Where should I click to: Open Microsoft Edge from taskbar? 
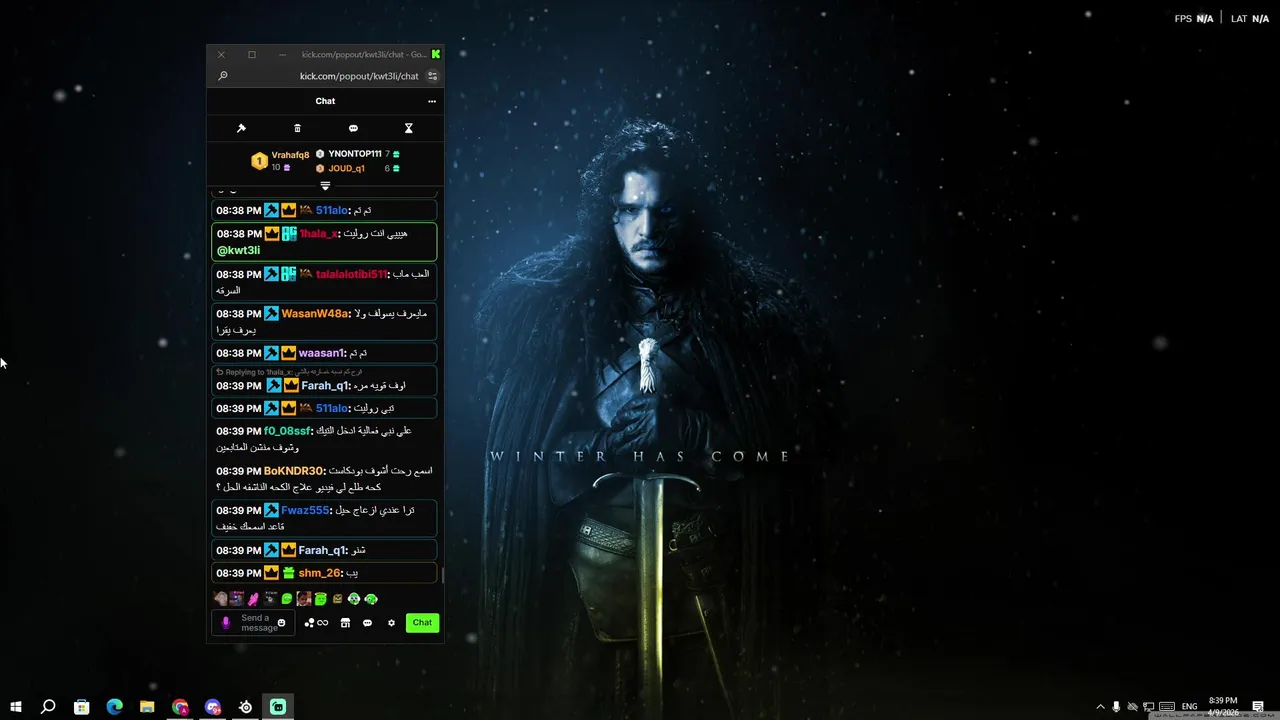[114, 707]
